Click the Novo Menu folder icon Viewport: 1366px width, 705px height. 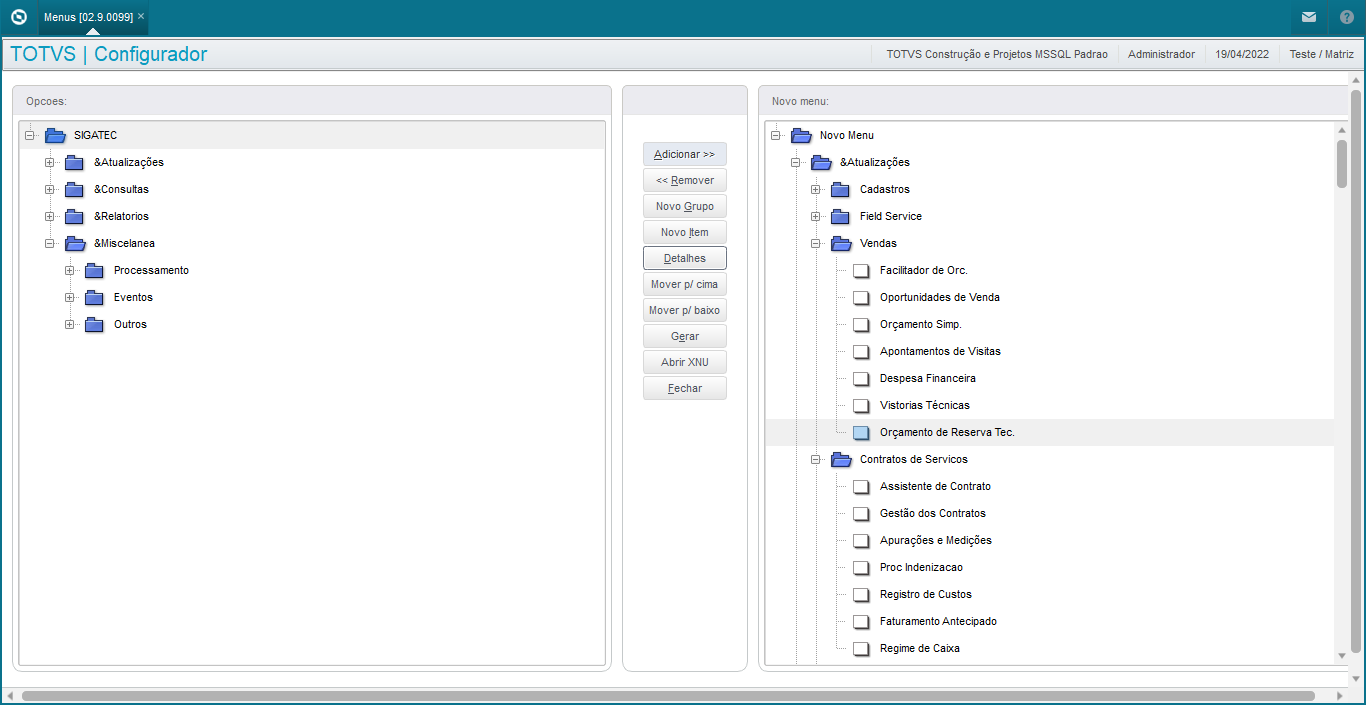click(801, 135)
